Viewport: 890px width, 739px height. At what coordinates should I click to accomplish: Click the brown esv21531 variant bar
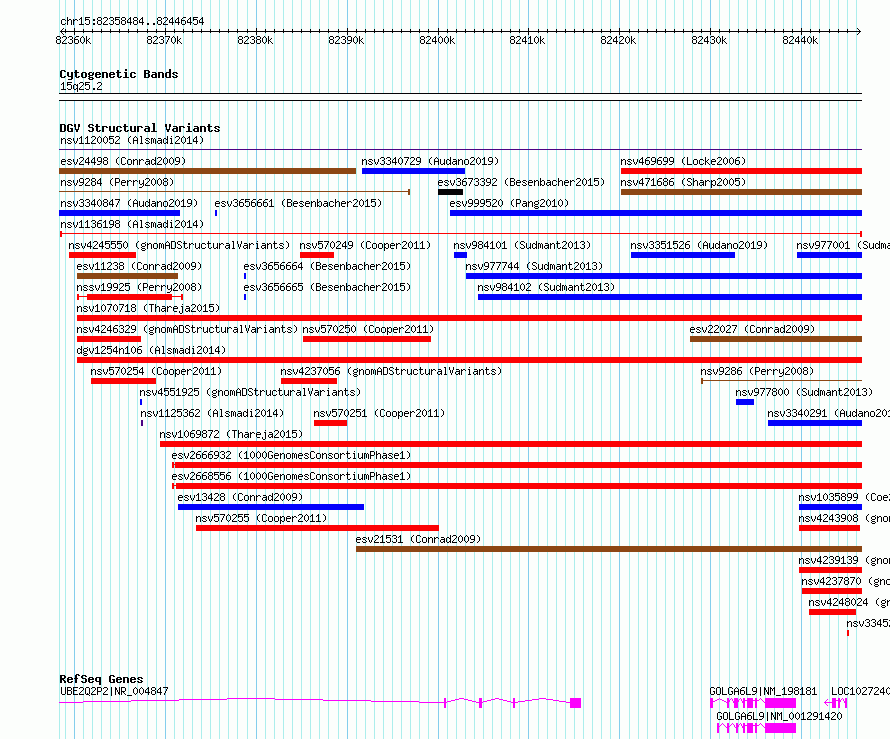[609, 549]
